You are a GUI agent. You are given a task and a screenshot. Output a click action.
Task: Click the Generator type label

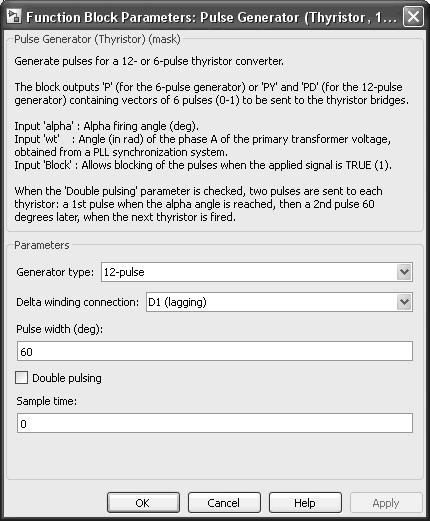(55, 272)
